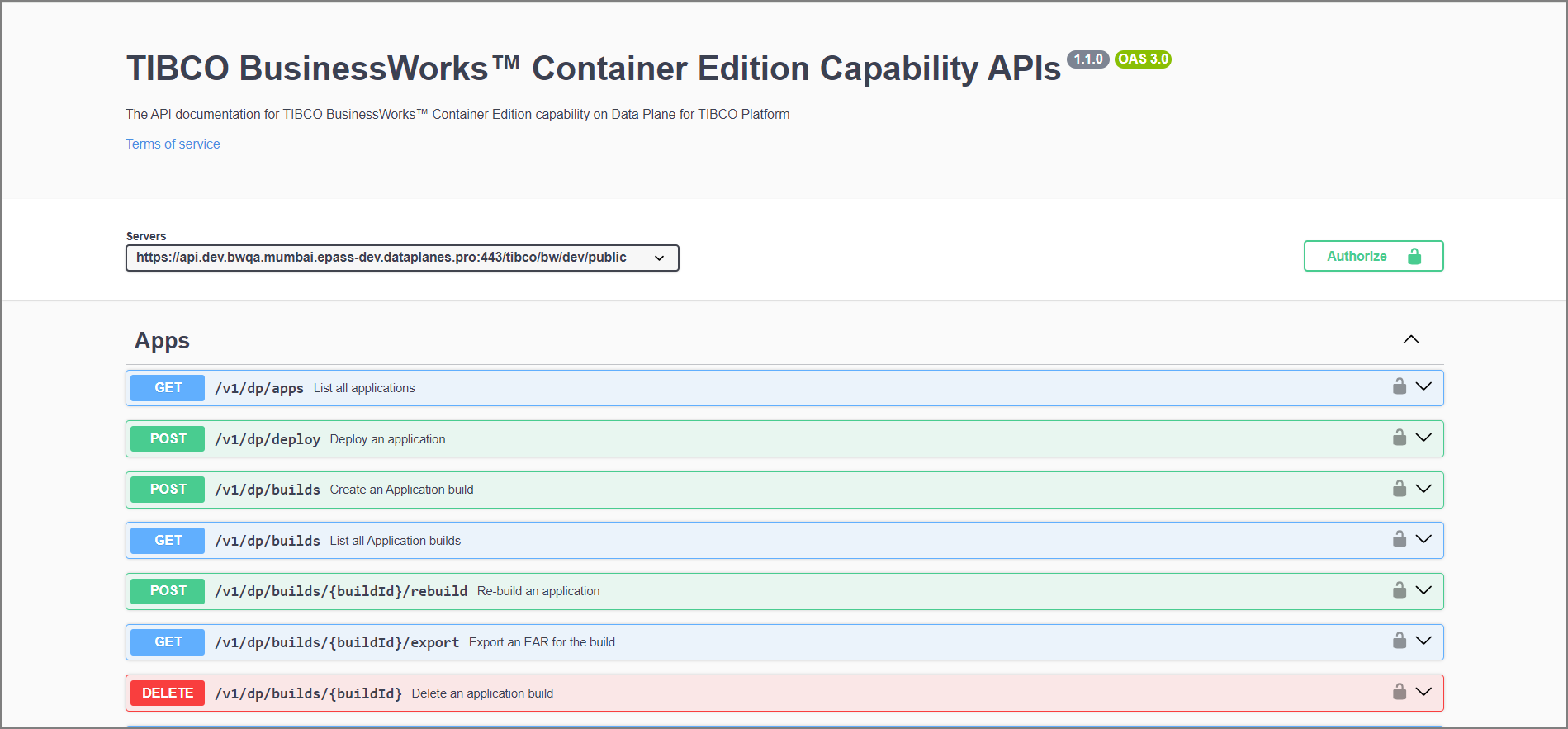The image size is (1568, 729).
Task: Click the Apps section heading
Action: click(x=162, y=340)
